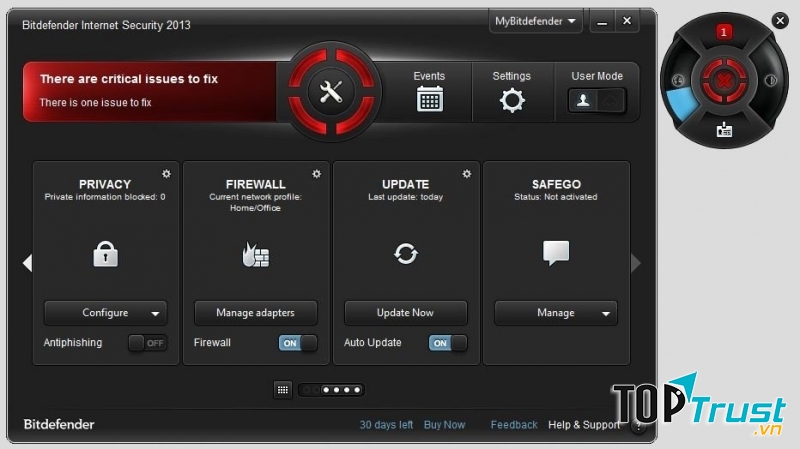Open the Buy Now link
Screen dimensions: 800x449
click(x=444, y=425)
